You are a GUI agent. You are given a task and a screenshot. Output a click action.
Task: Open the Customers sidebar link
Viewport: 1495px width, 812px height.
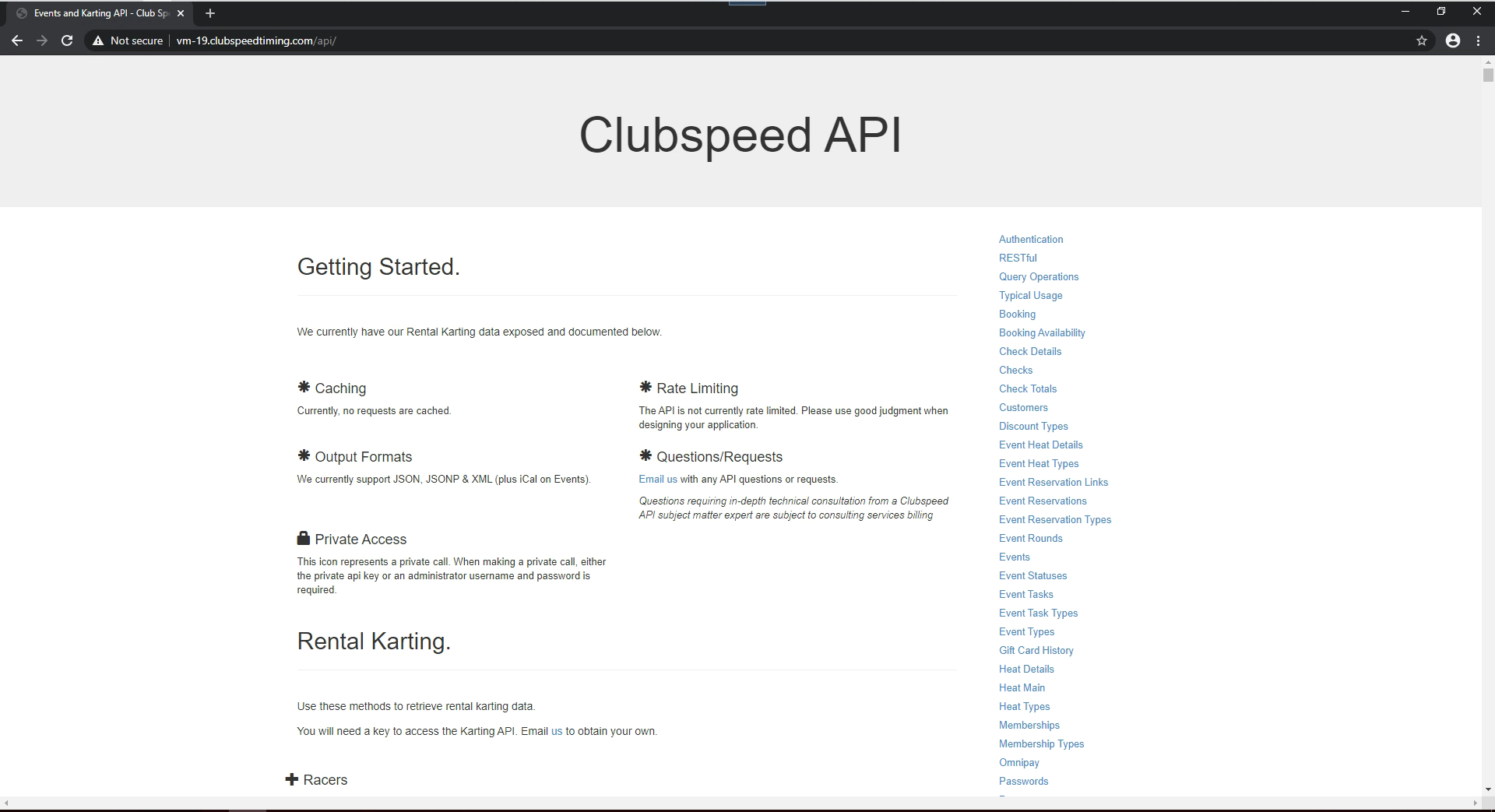tap(1023, 408)
